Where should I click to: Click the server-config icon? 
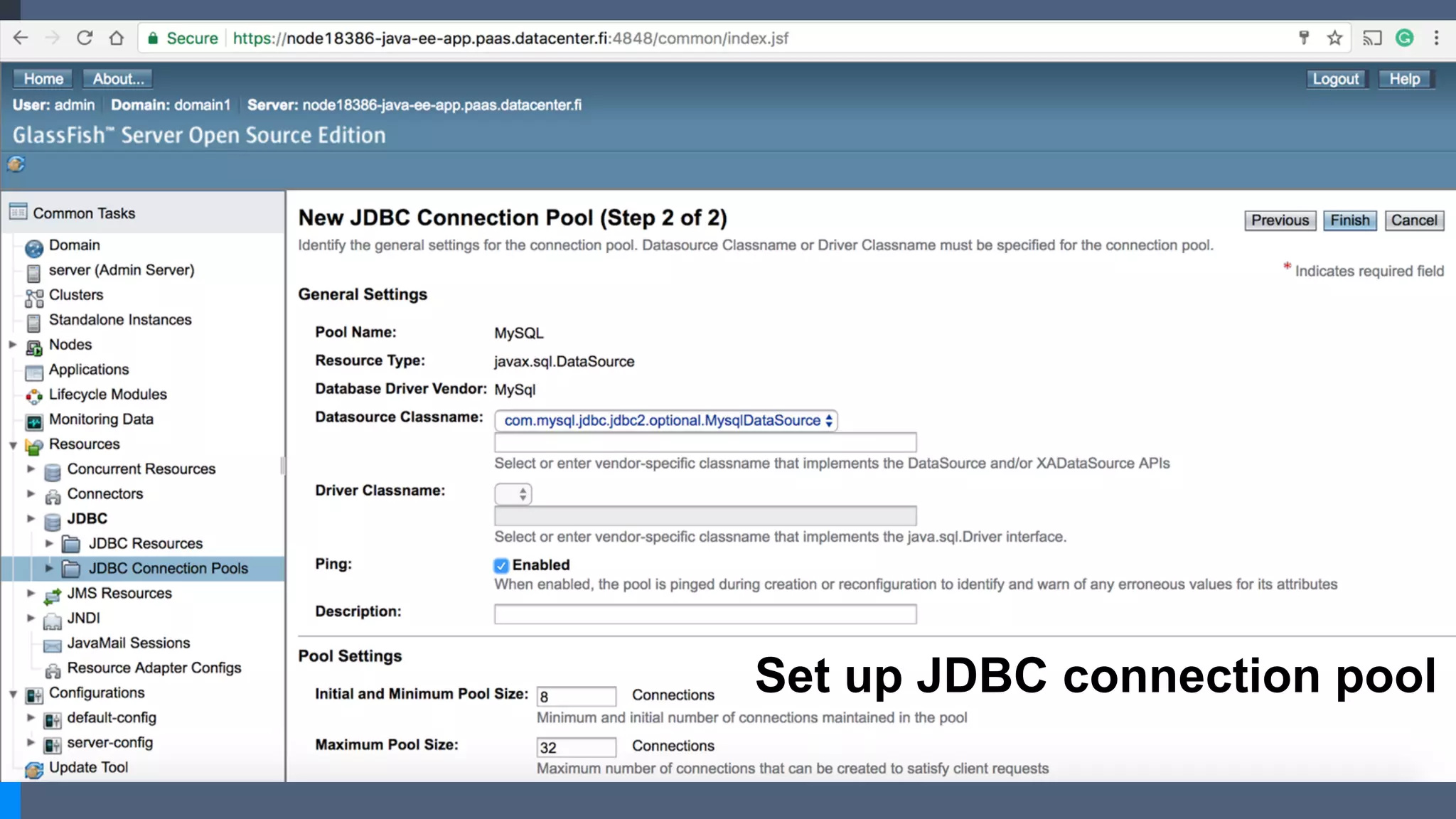[x=53, y=745]
